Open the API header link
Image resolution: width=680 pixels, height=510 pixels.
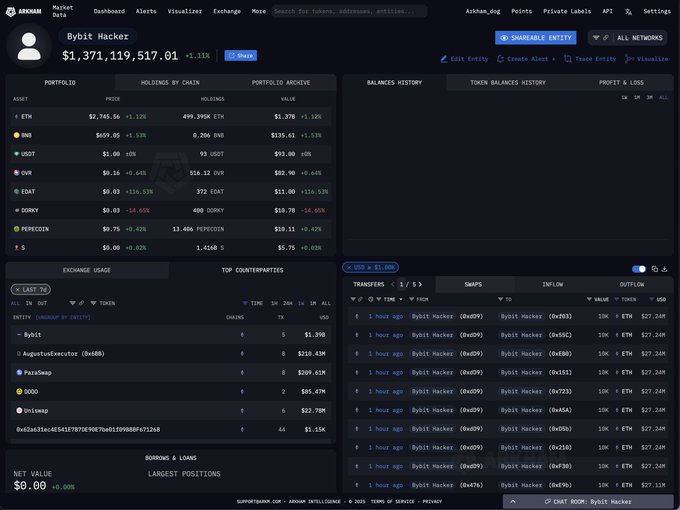[x=608, y=11]
